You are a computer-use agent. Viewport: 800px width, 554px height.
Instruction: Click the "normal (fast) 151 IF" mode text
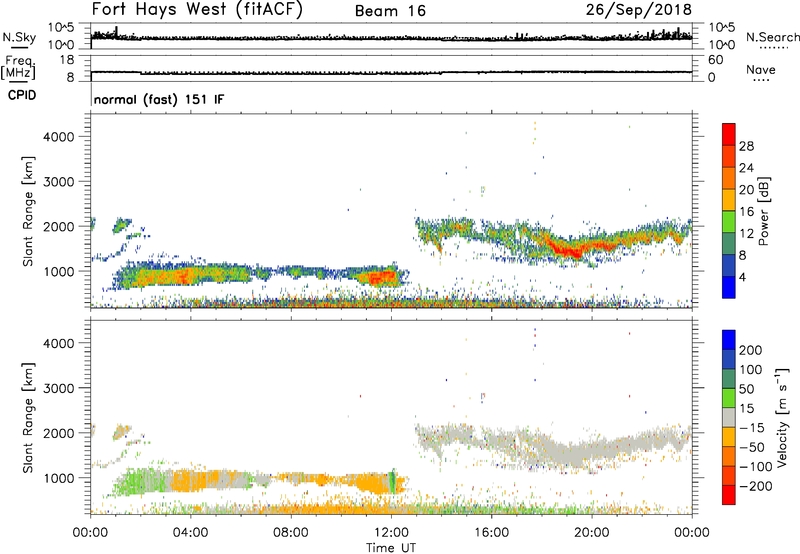(x=159, y=99)
